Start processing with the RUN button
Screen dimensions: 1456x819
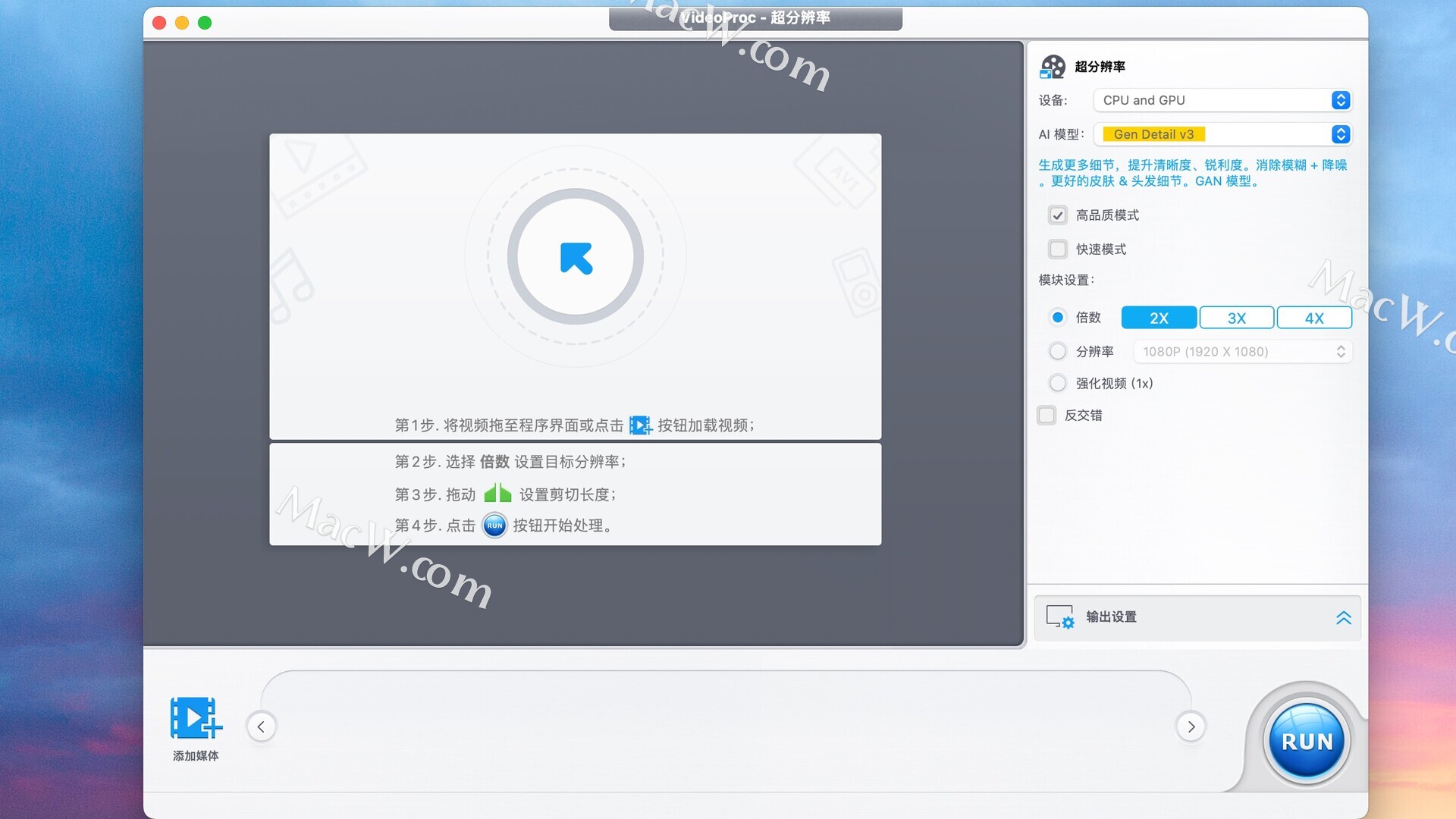tap(1307, 742)
